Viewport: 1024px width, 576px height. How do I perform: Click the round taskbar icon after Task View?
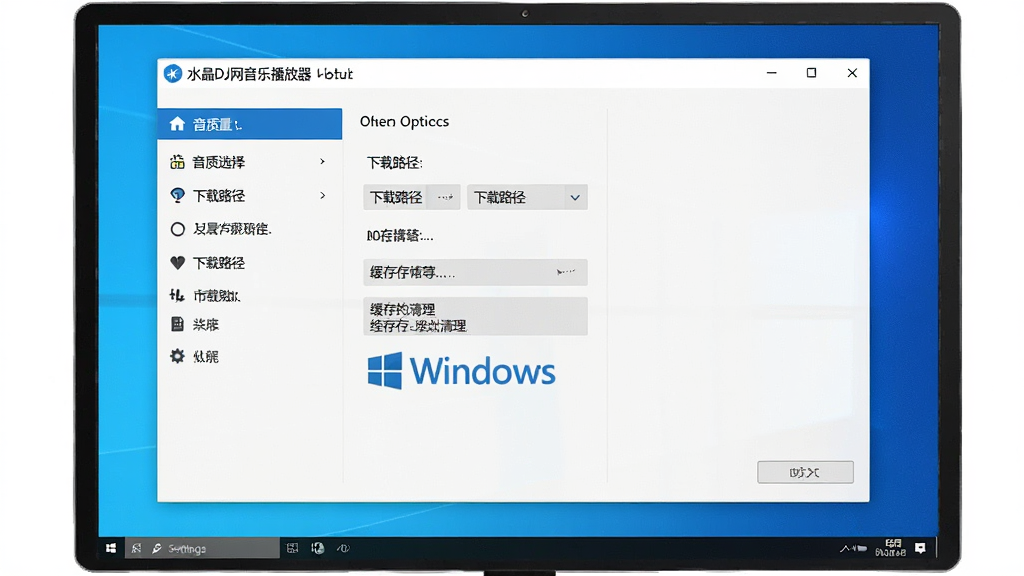318,548
